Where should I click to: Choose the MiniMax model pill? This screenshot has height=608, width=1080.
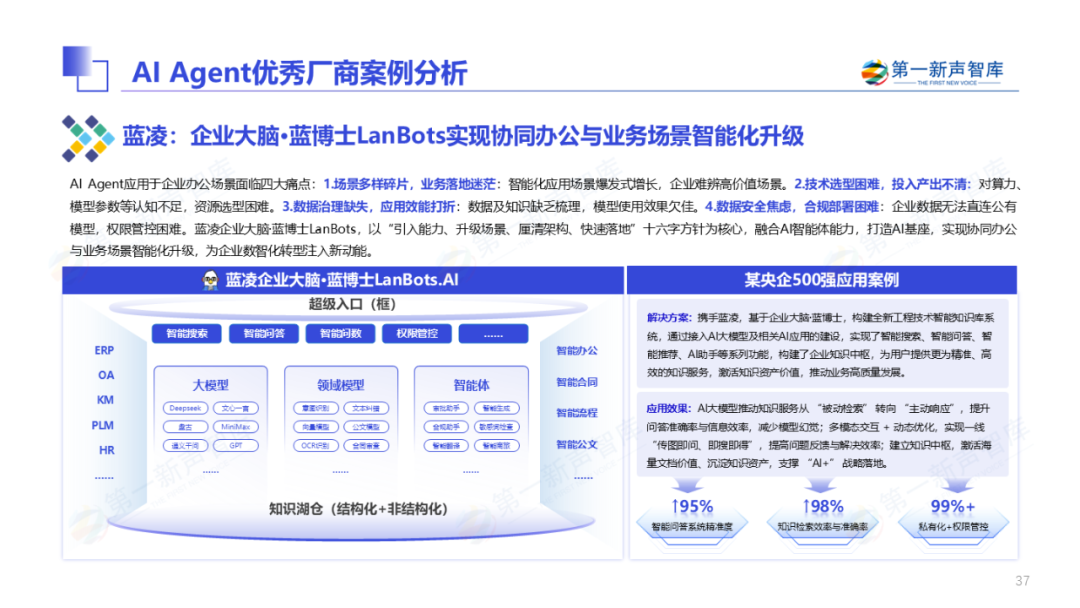(x=236, y=427)
